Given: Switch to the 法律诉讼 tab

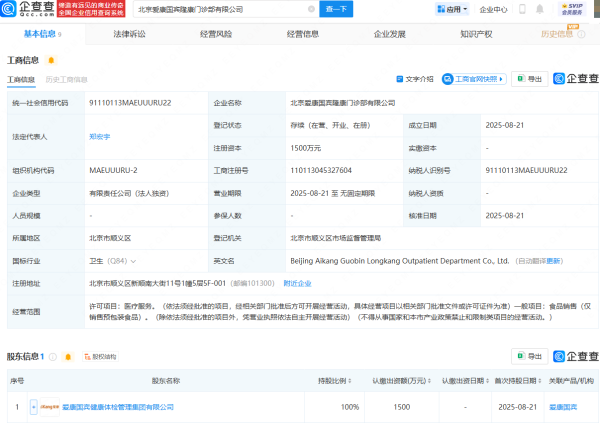Looking at the screenshot, I should click(131, 33).
